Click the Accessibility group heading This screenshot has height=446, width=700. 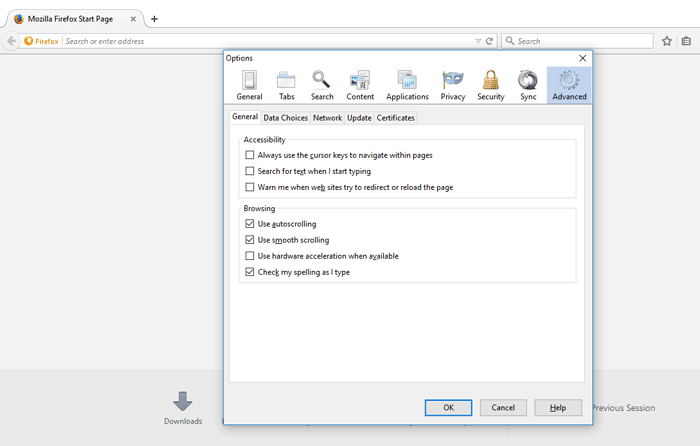point(264,140)
